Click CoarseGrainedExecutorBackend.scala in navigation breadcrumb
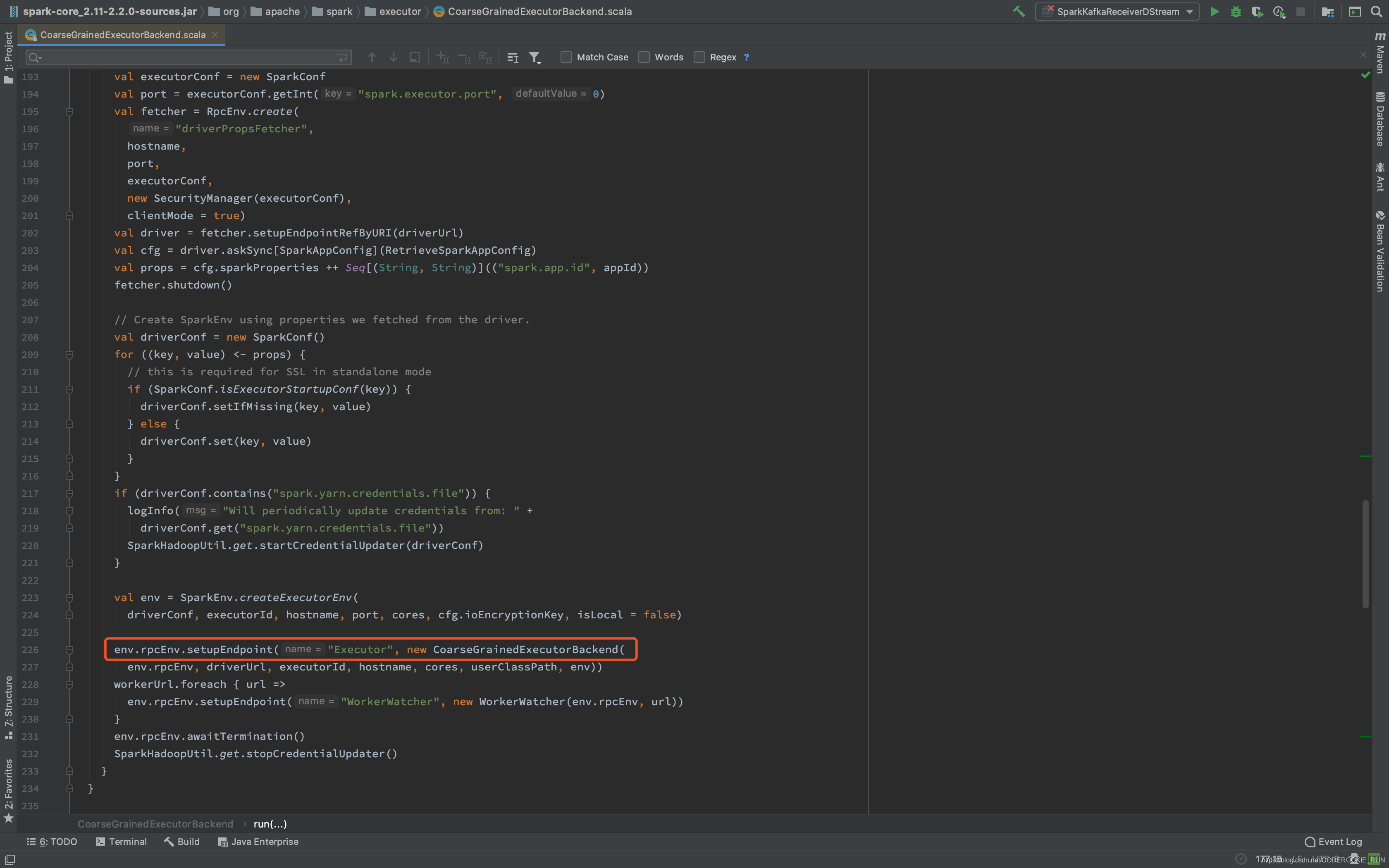 (532, 12)
